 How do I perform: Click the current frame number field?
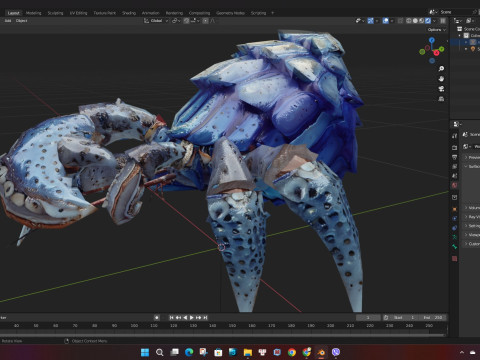[x=368, y=317]
